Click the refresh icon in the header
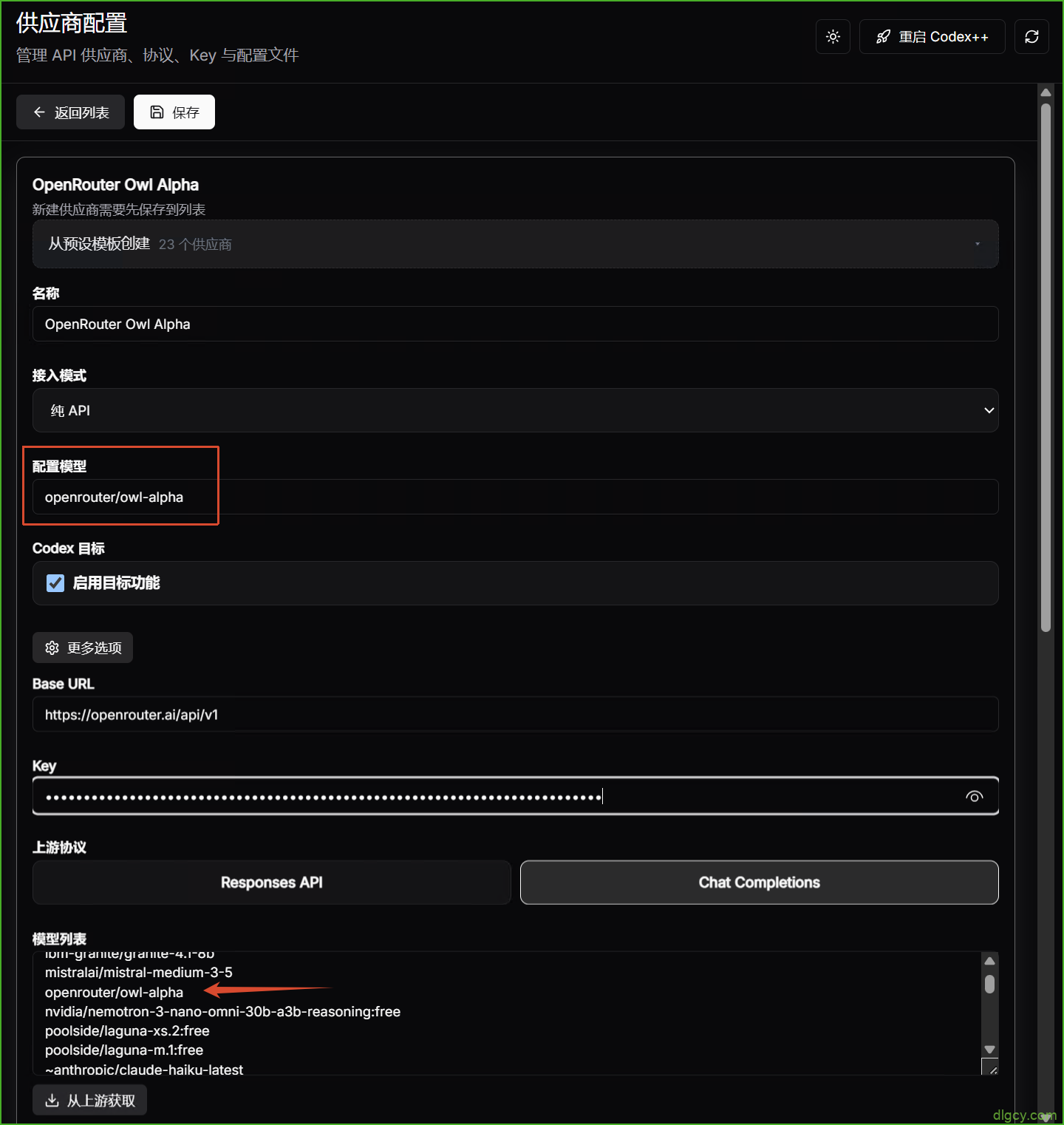The height and width of the screenshot is (1125, 1064). click(1031, 37)
